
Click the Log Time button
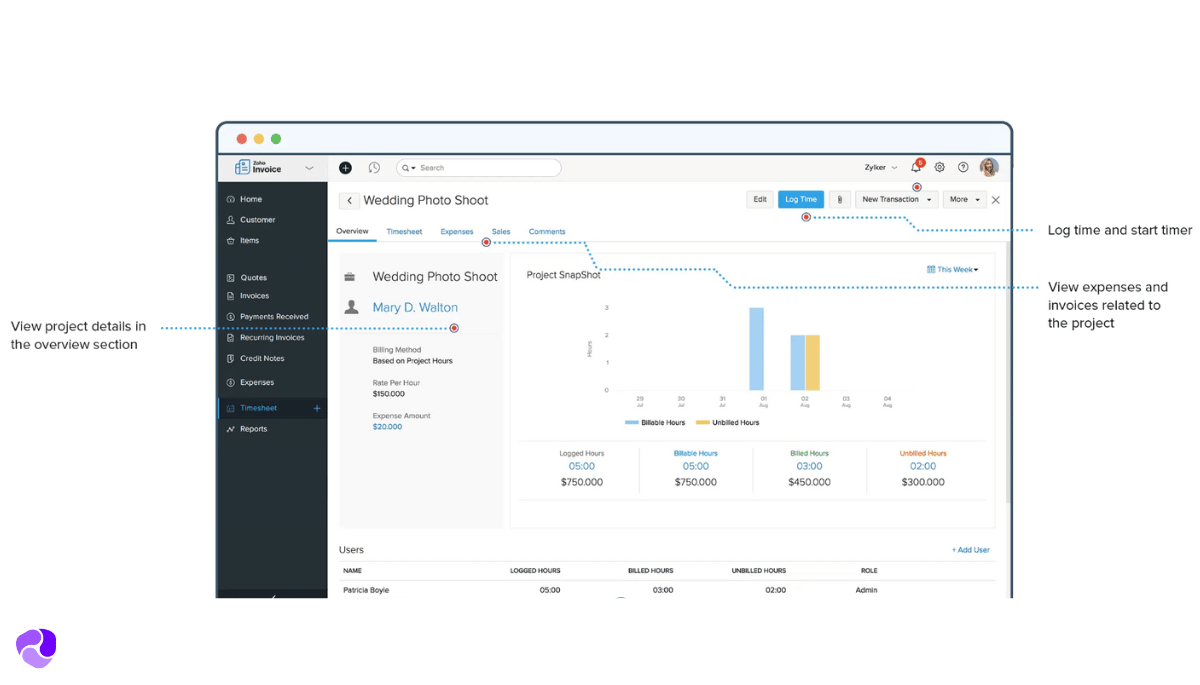tap(800, 200)
